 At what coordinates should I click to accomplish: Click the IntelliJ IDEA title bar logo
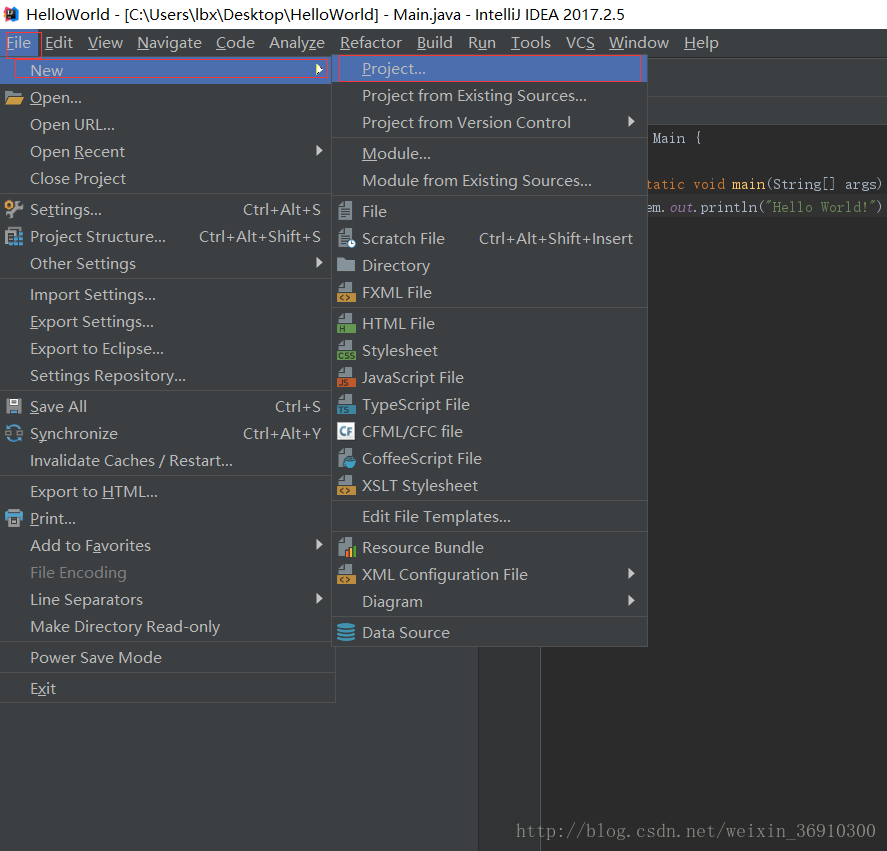(11, 14)
